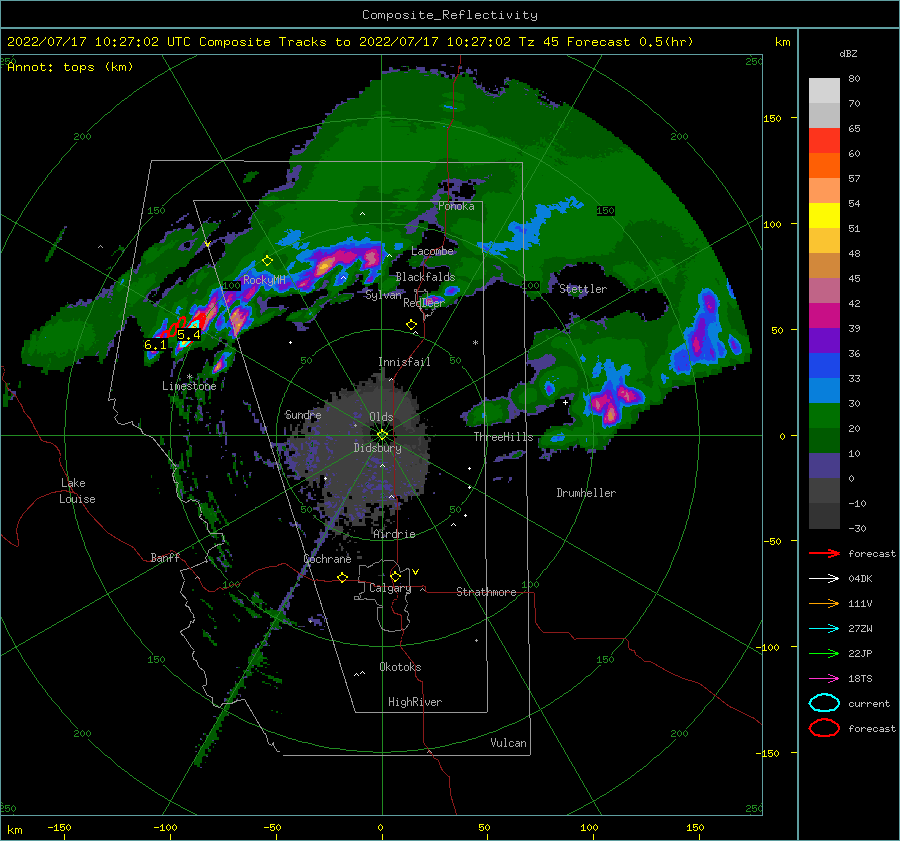Viewport: 900px width, 841px height.
Task: Click the yellow diamond marker above RockyMH
Action: click(267, 261)
